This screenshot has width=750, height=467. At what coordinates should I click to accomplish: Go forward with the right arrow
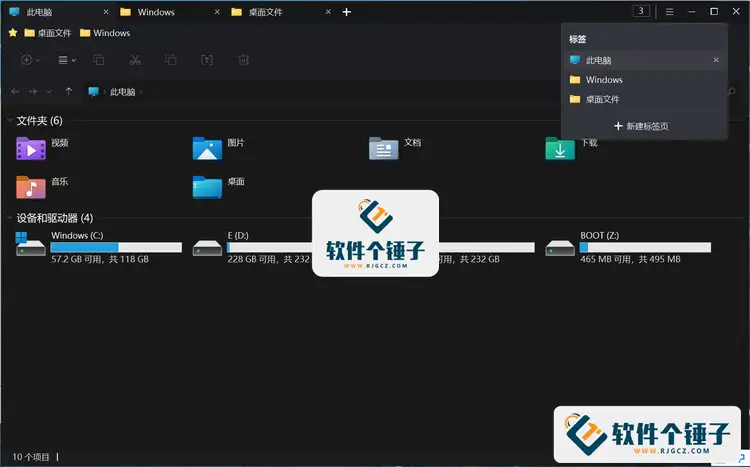(33, 91)
